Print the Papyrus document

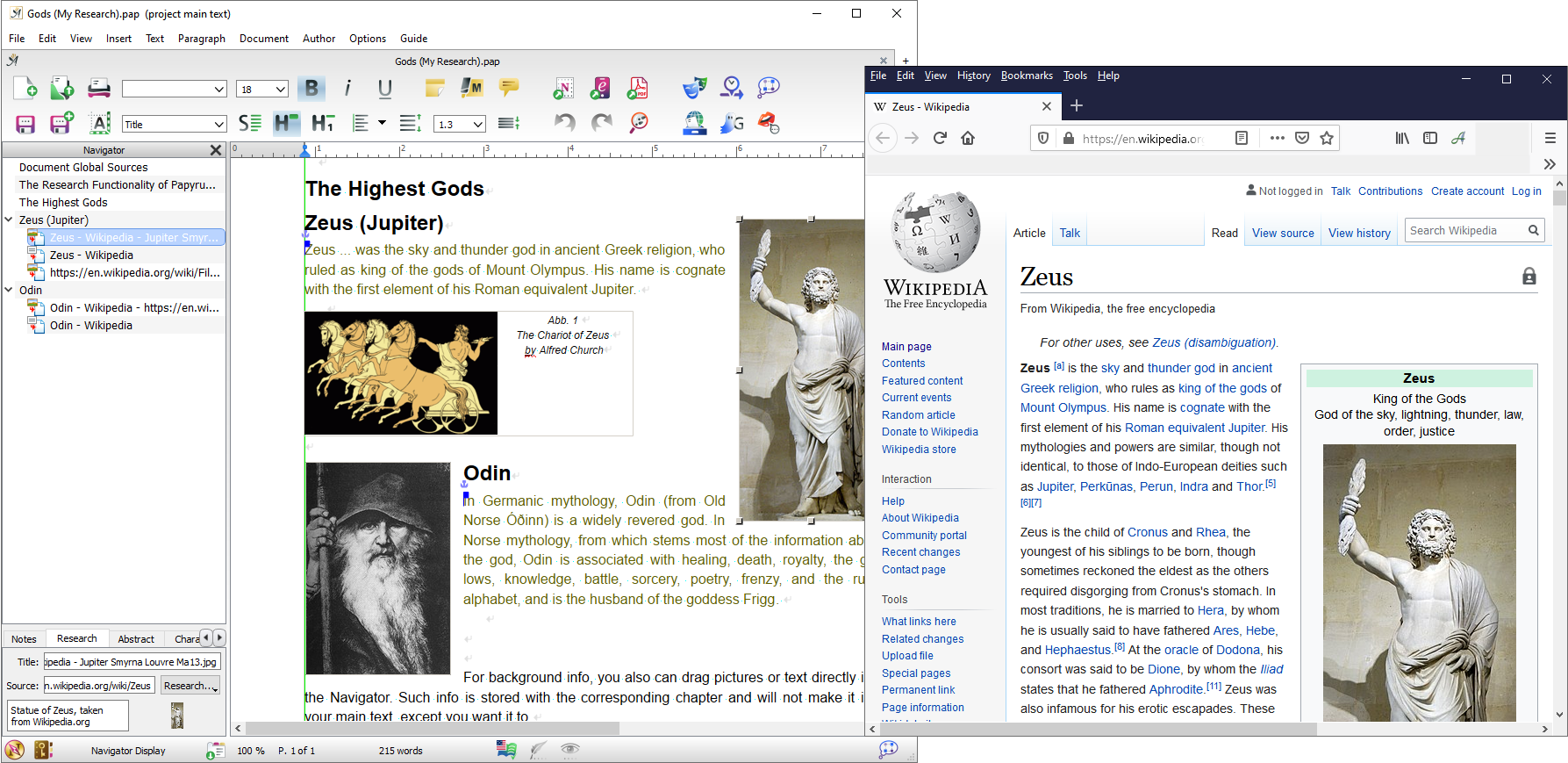point(99,88)
